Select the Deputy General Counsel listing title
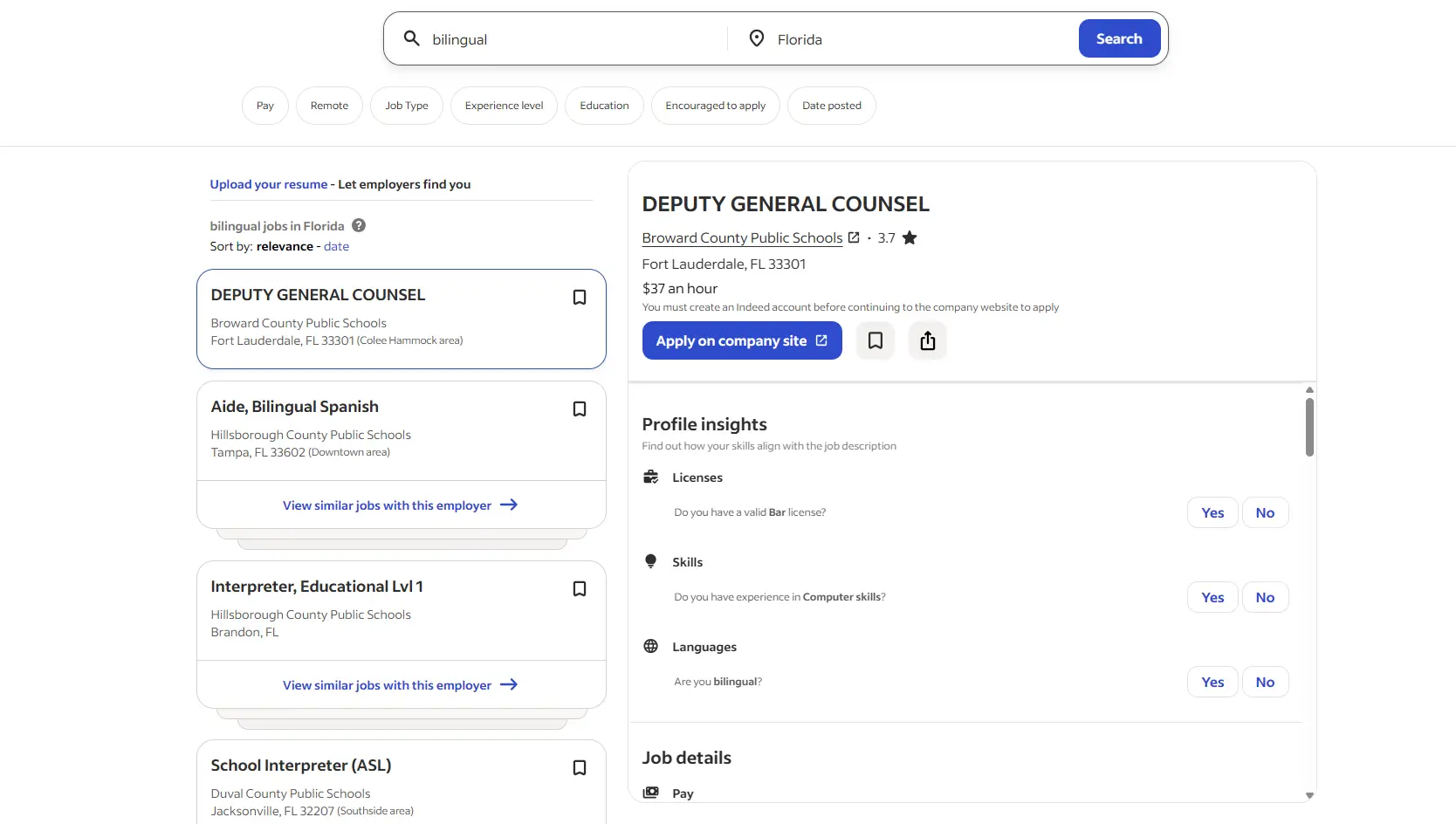This screenshot has height=824, width=1456. pos(318,295)
